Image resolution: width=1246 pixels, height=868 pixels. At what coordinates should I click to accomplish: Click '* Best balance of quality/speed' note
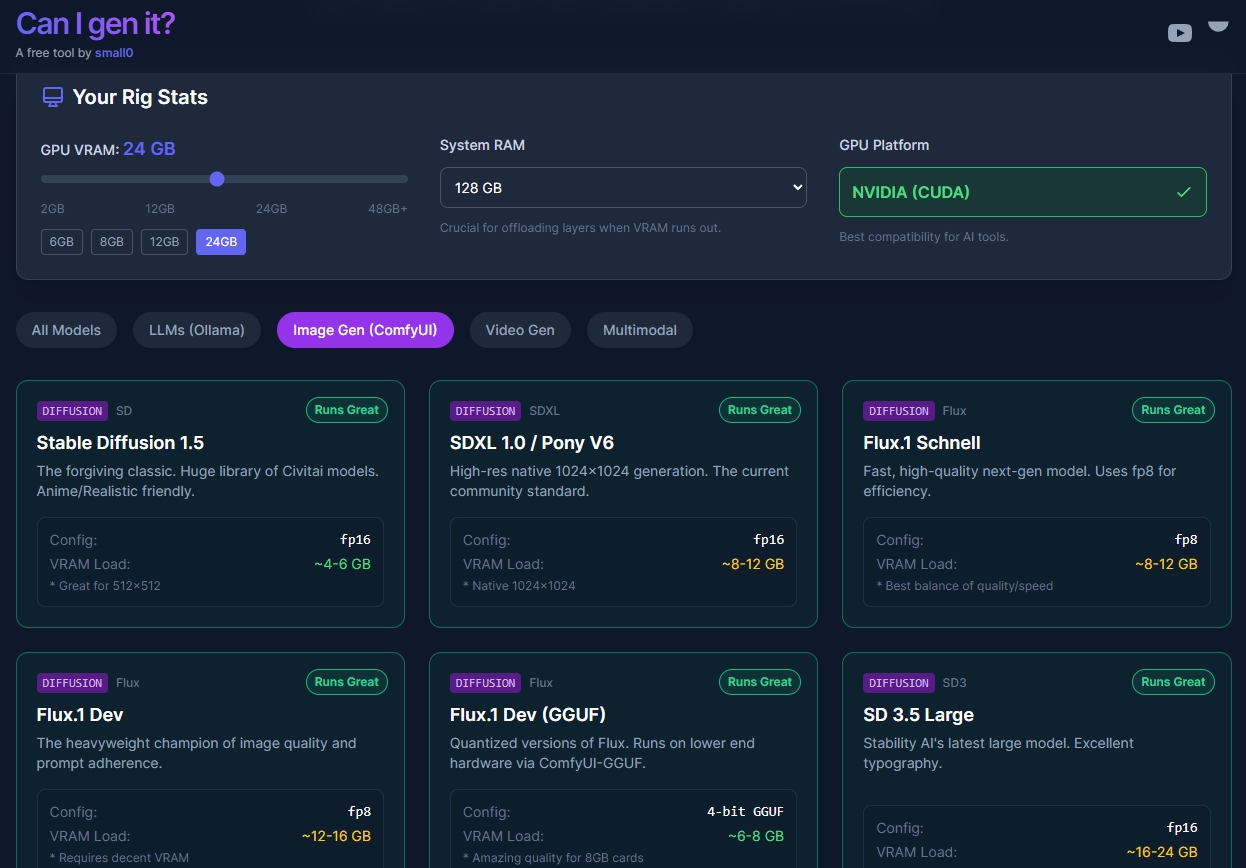965,586
